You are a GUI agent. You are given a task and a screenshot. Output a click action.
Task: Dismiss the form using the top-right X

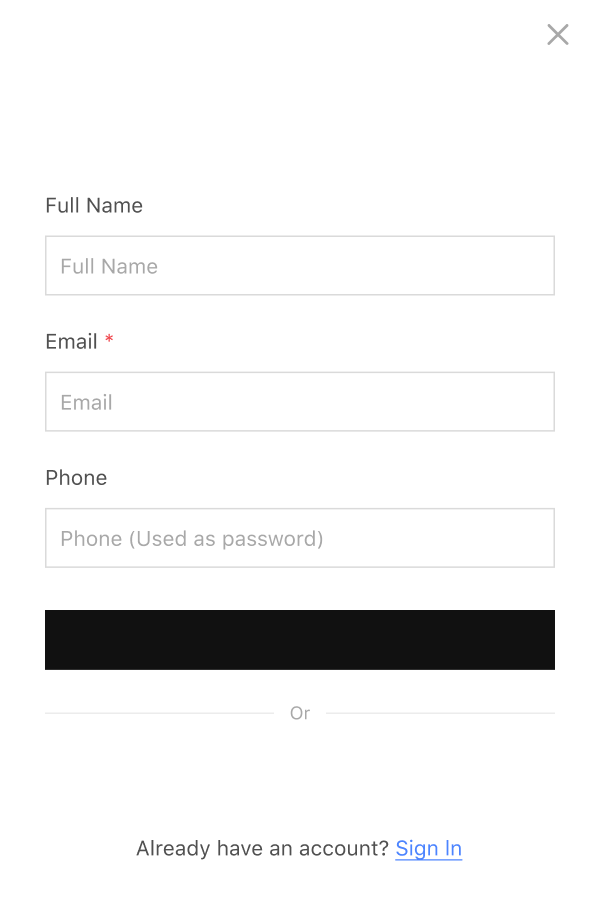[558, 35]
